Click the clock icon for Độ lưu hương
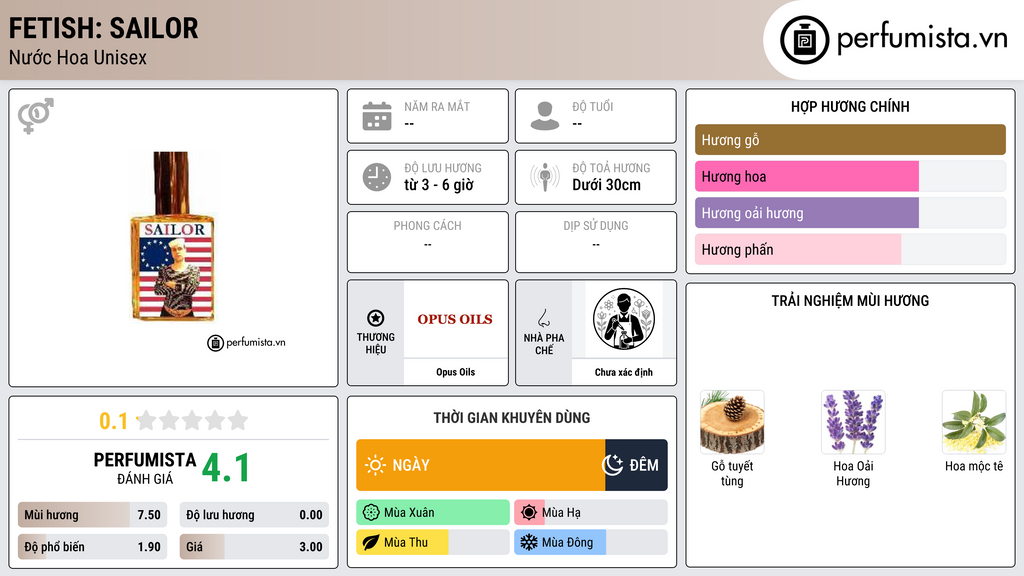This screenshot has height=576, width=1024. tap(377, 177)
